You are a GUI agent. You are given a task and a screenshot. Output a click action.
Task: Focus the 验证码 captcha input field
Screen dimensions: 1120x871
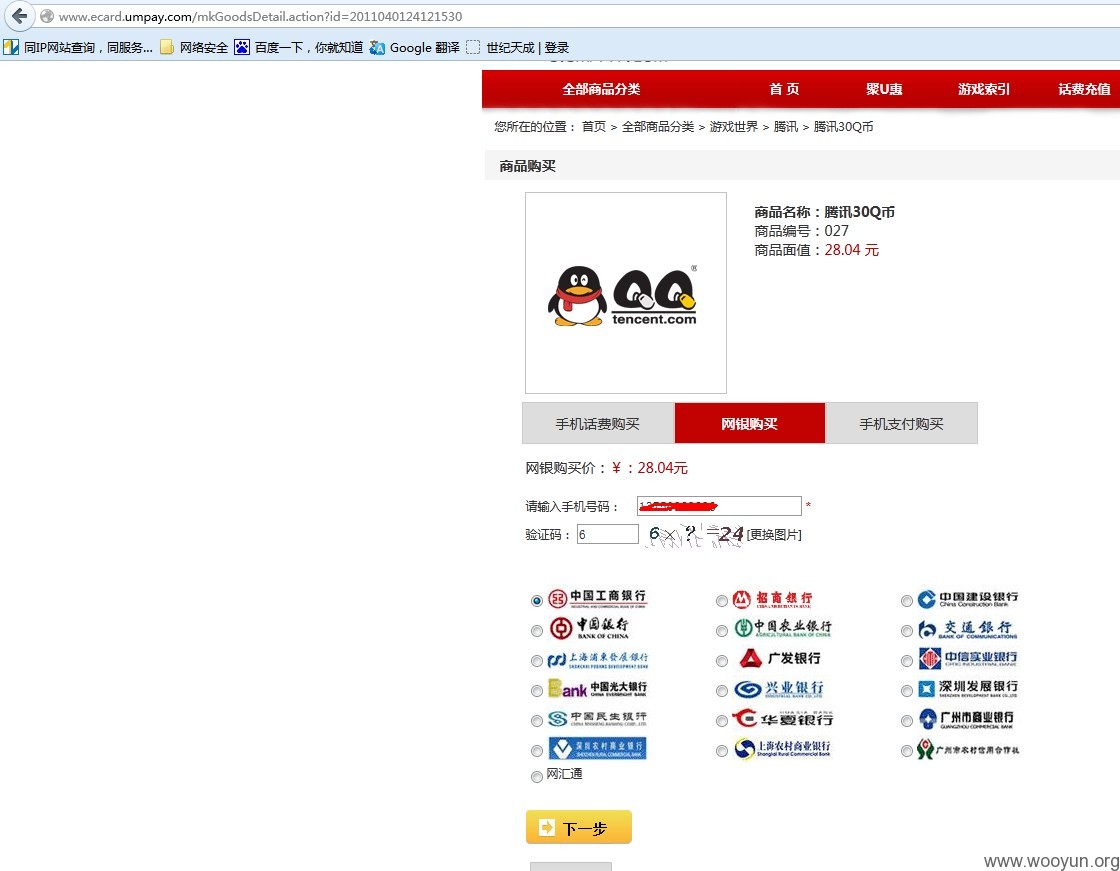click(x=608, y=534)
